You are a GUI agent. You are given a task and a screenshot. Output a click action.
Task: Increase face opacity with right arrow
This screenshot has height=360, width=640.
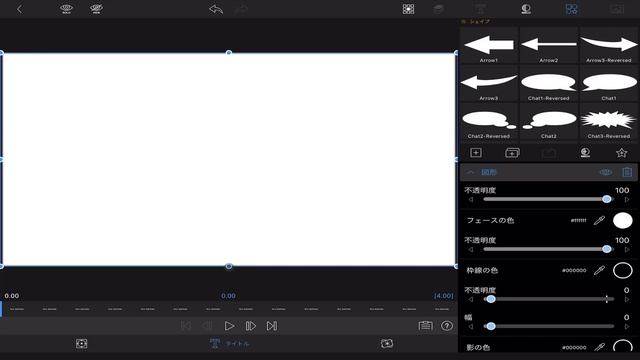(627, 249)
